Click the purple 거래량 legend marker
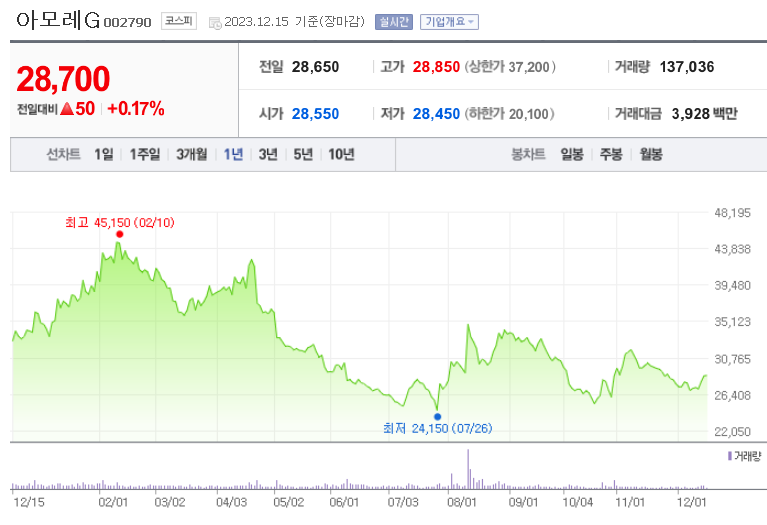767x525 pixels. (x=730, y=456)
